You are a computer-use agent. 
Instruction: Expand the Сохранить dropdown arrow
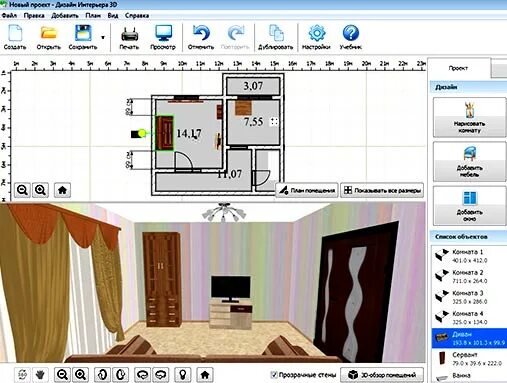tap(103, 37)
